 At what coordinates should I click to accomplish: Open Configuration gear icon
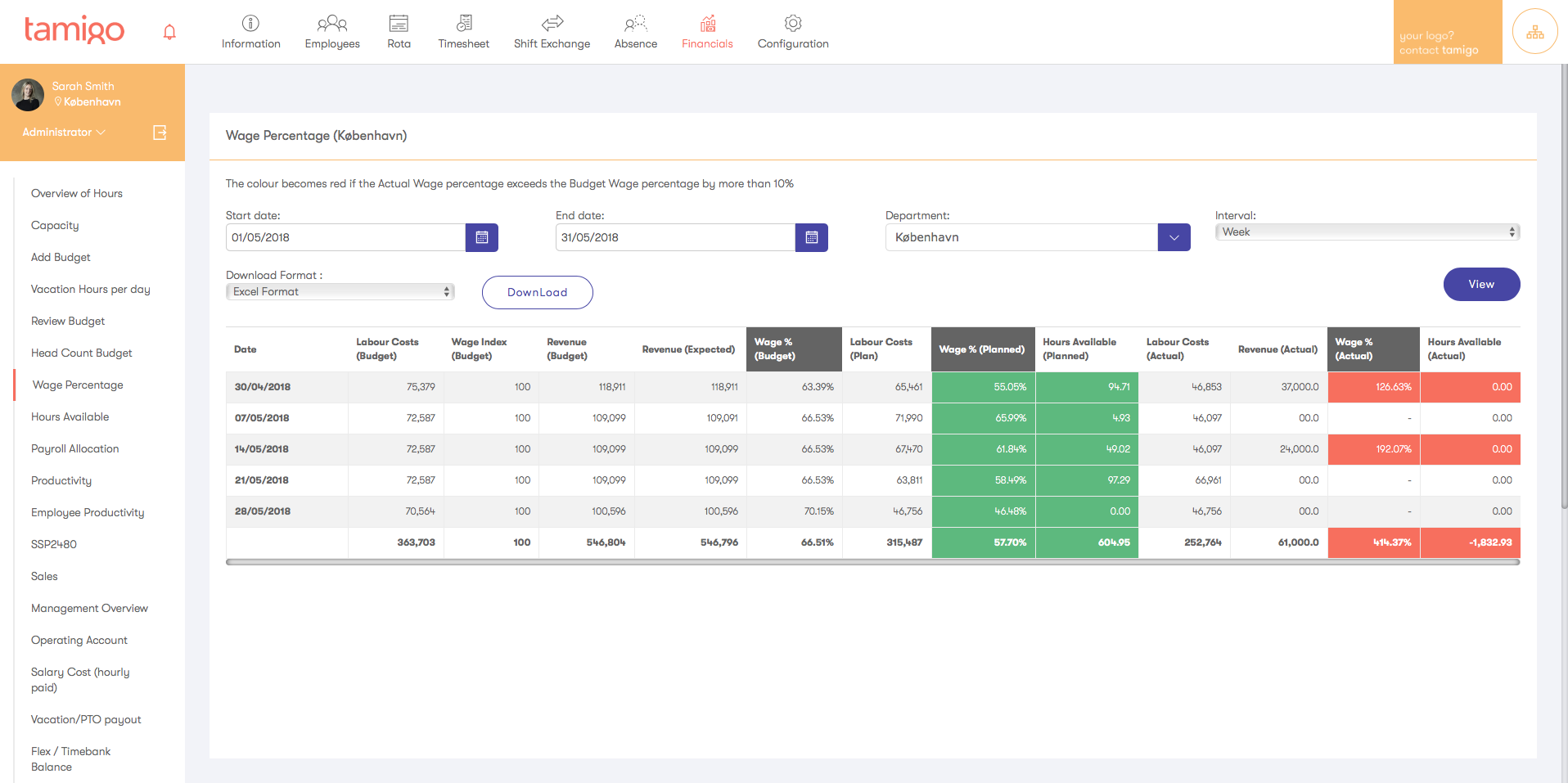pos(793,23)
